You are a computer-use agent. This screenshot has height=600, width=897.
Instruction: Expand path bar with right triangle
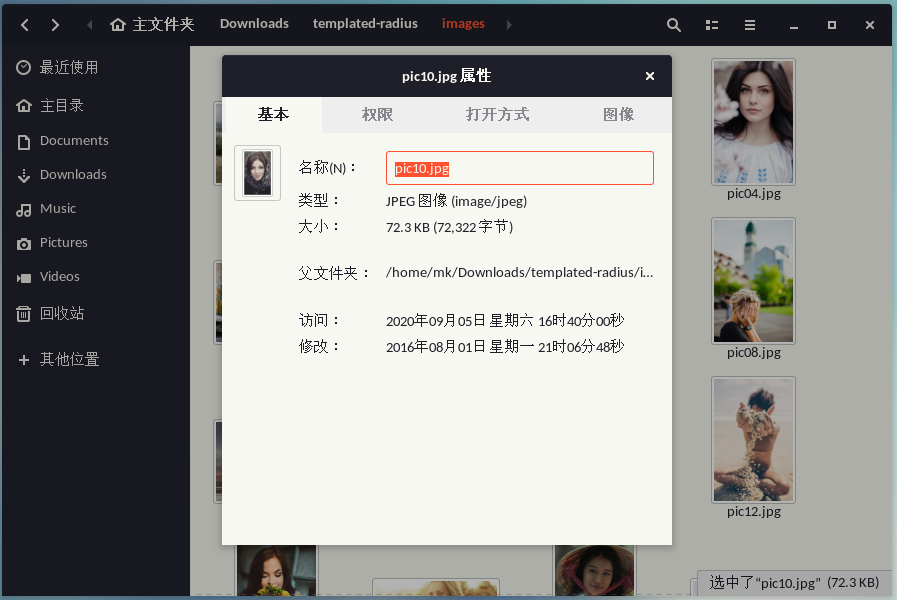(x=509, y=24)
